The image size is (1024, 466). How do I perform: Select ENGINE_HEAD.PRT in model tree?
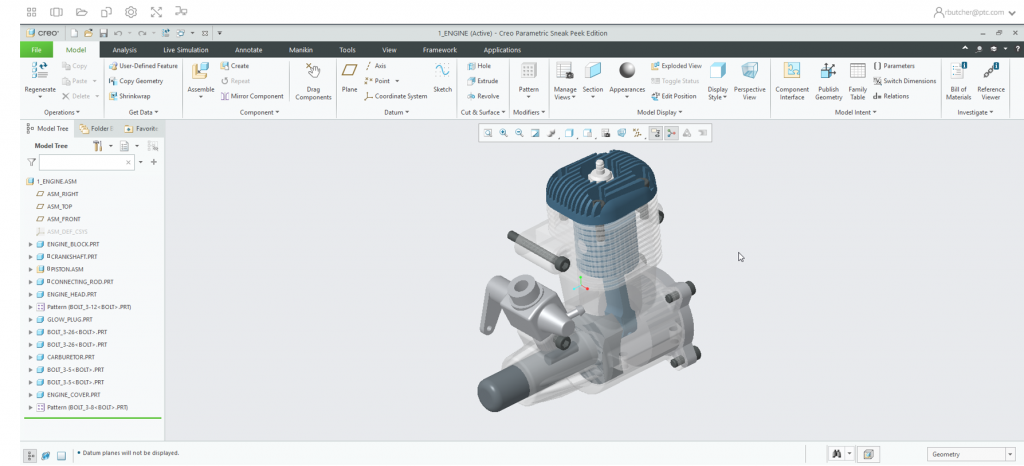[x=72, y=294]
